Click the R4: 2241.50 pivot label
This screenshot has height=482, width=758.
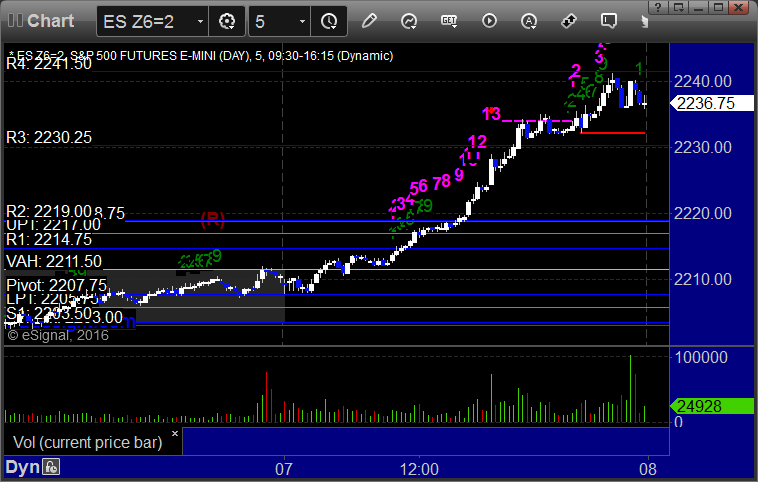pos(49,63)
